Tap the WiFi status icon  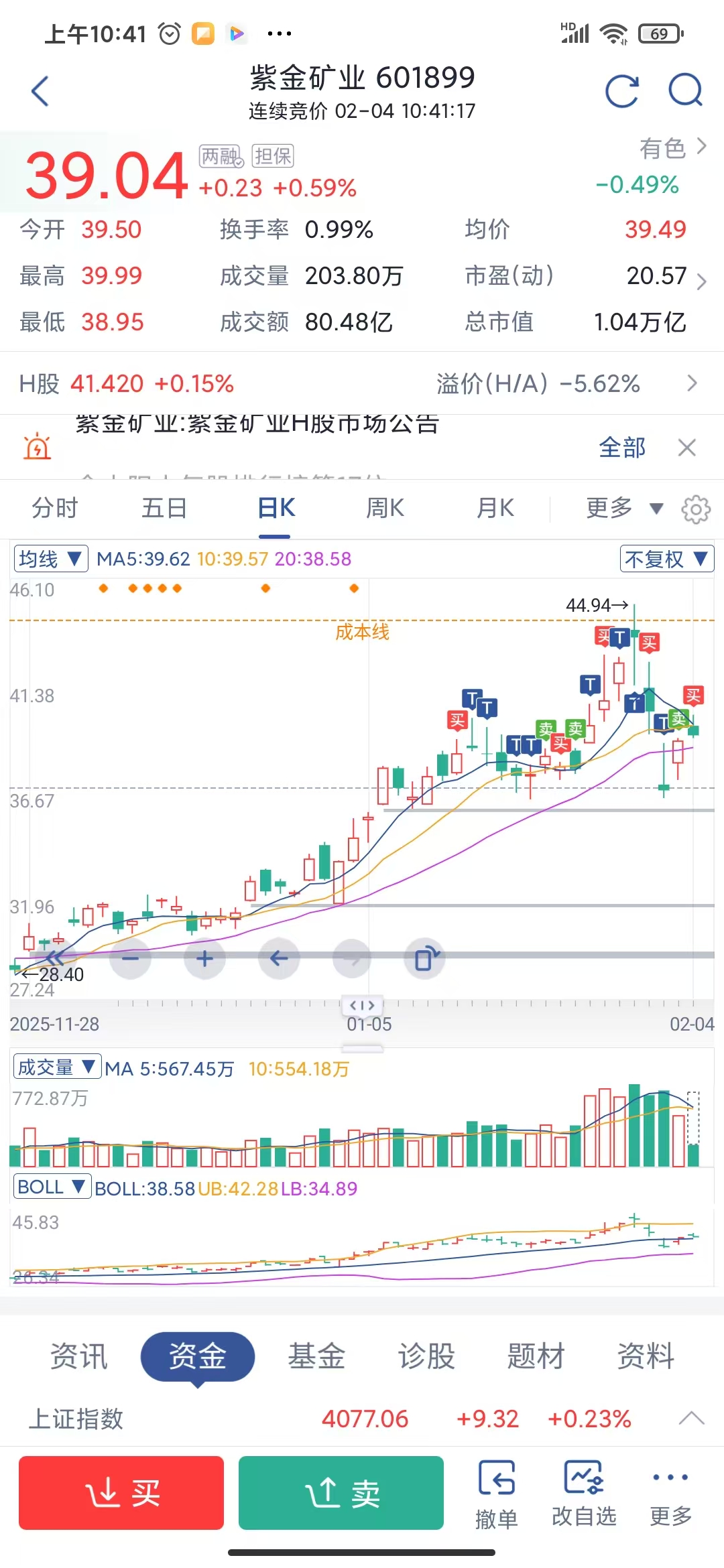pos(613,34)
